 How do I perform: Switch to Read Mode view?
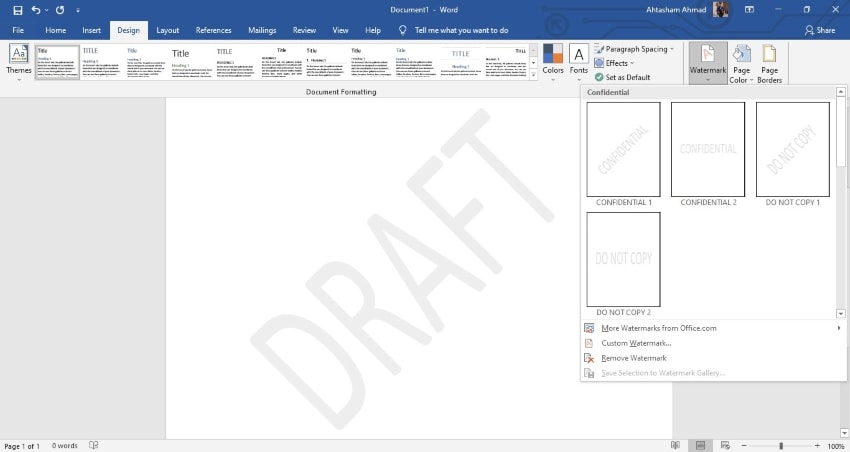[675, 445]
